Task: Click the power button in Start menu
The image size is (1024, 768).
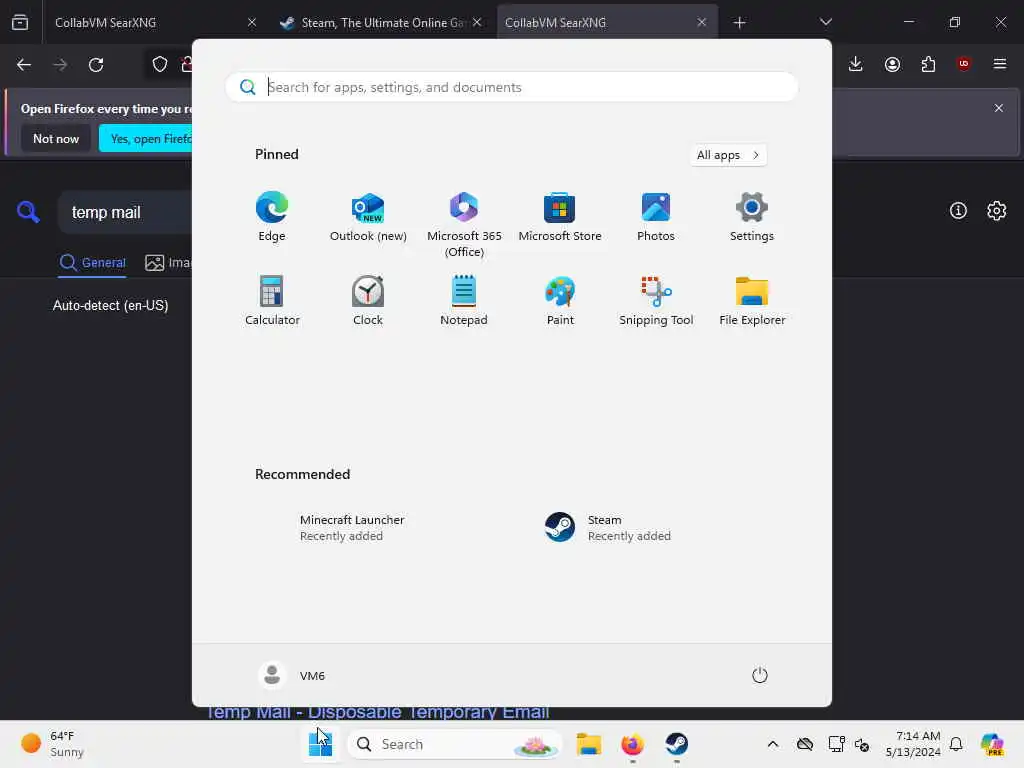Action: pos(760,675)
